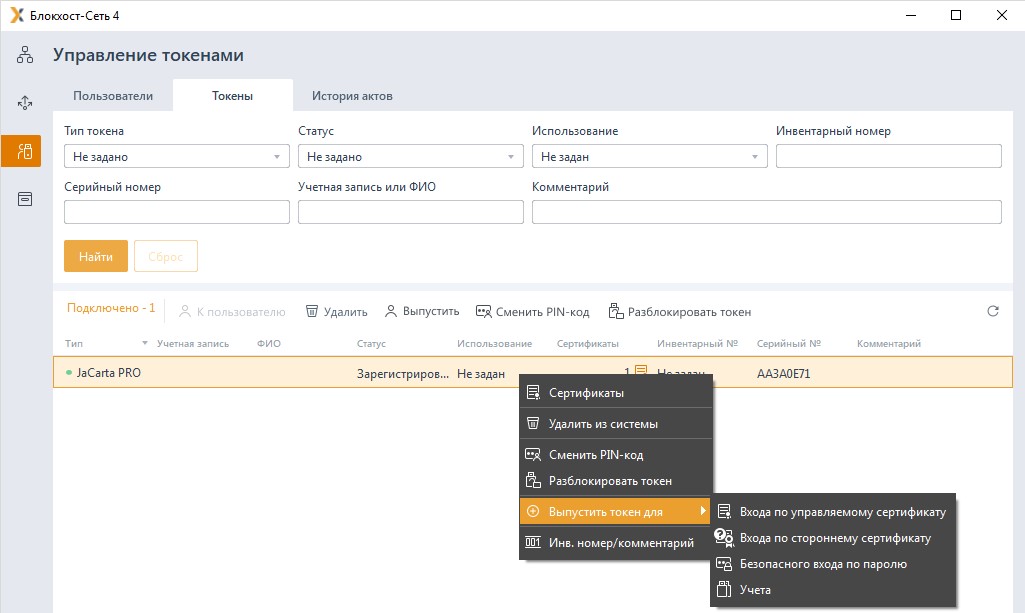The height and width of the screenshot is (613, 1025).
Task: Switch to the Пользователи tab
Action: coord(113,96)
